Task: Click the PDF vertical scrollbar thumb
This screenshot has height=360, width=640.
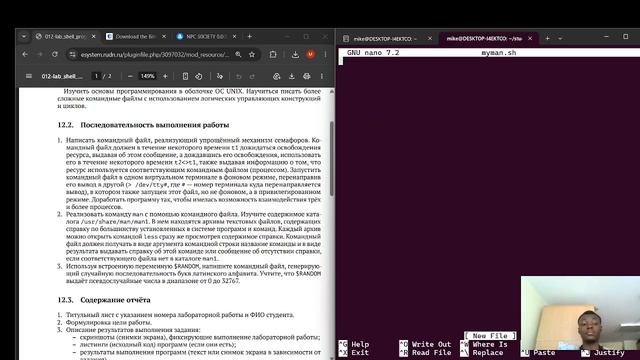Action: (x=331, y=158)
